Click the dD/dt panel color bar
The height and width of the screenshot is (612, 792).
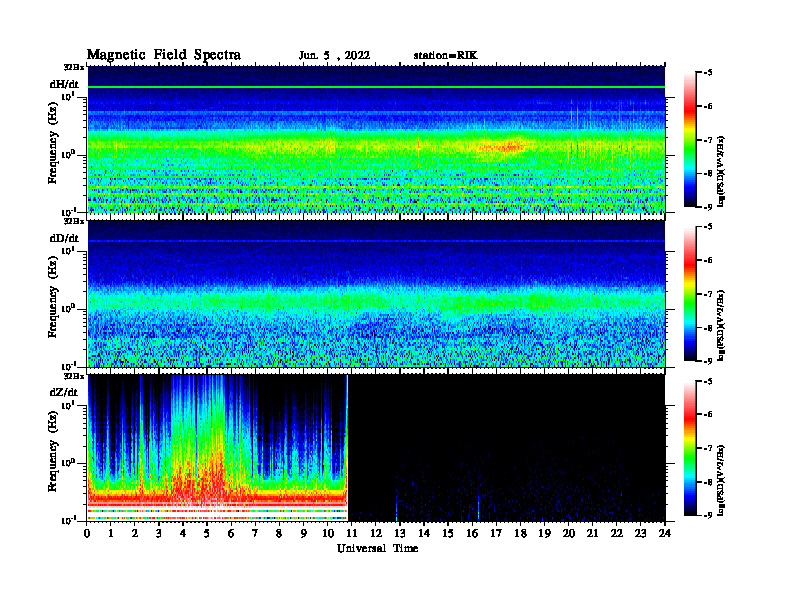(690, 293)
